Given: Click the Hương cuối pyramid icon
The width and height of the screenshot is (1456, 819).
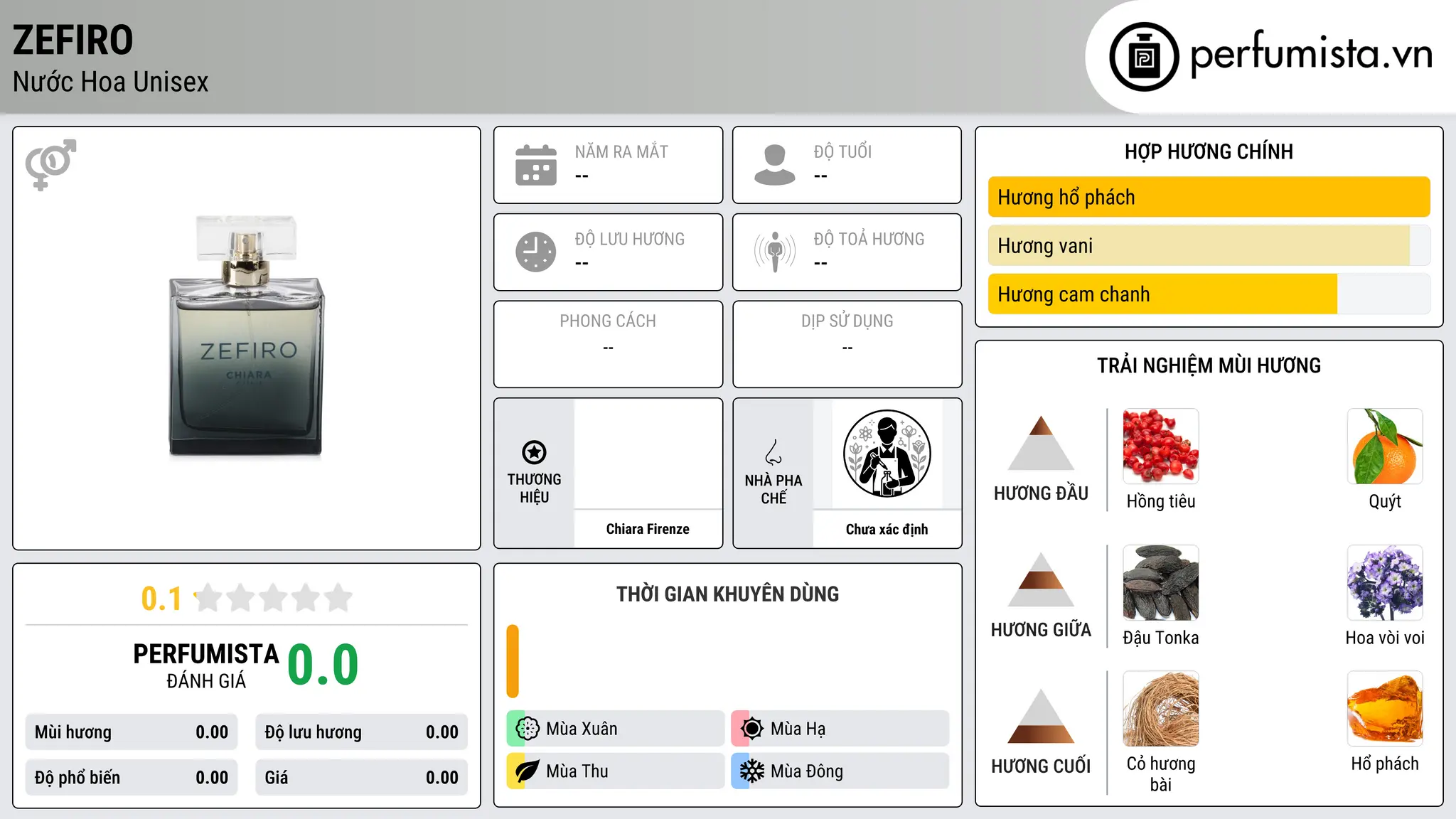Looking at the screenshot, I should (x=1041, y=716).
